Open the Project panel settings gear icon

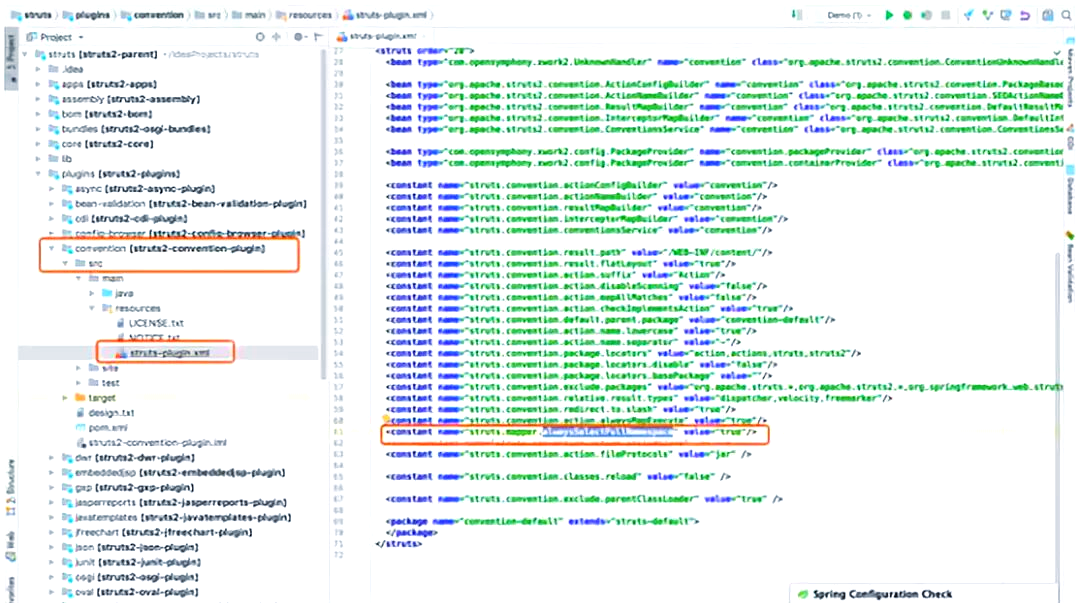point(298,37)
